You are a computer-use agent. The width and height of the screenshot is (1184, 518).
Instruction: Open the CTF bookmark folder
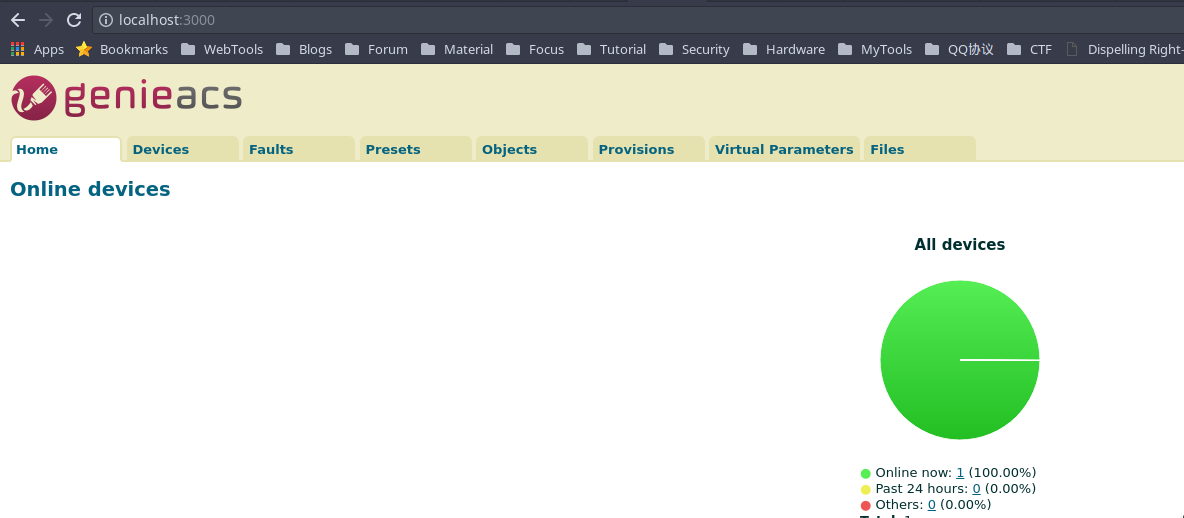tap(1029, 49)
